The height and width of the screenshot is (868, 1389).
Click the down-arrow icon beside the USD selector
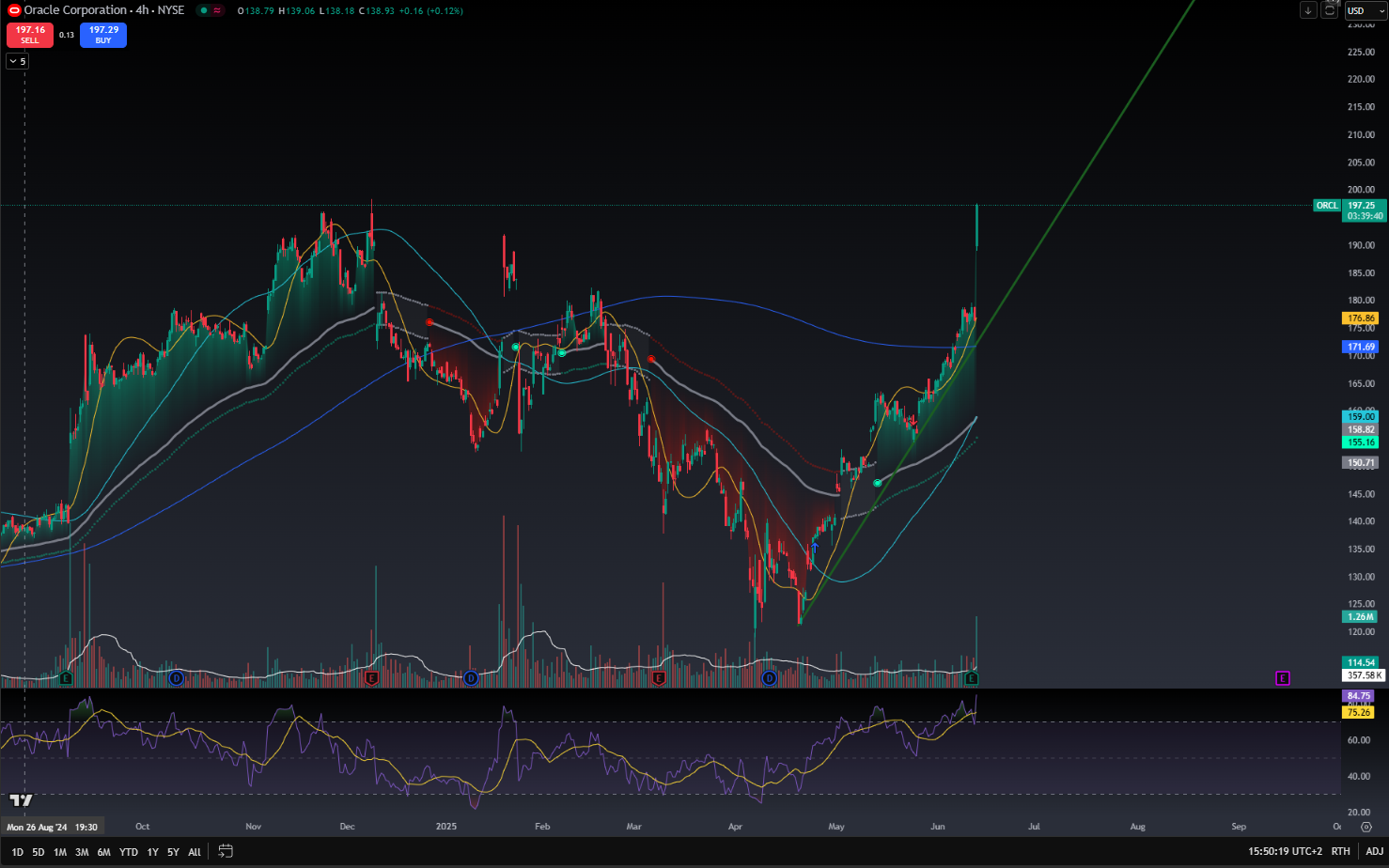[1308, 10]
